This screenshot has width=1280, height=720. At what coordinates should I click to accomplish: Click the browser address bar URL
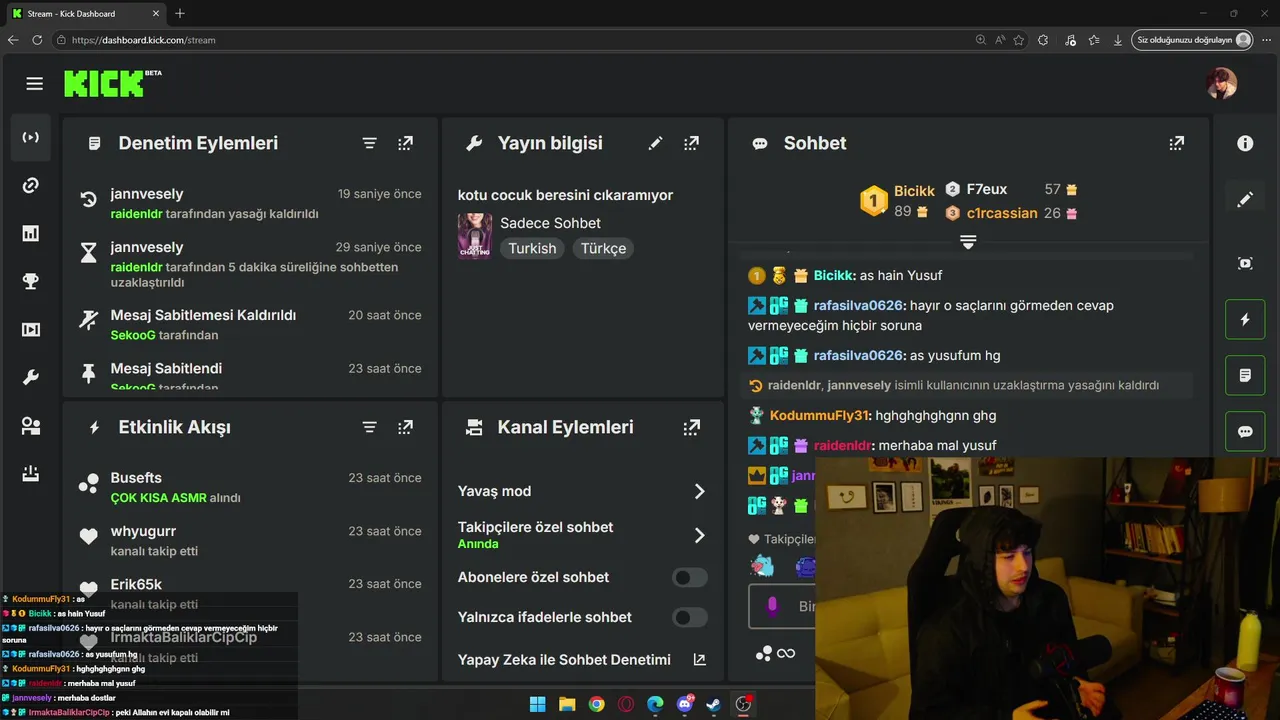tap(143, 40)
